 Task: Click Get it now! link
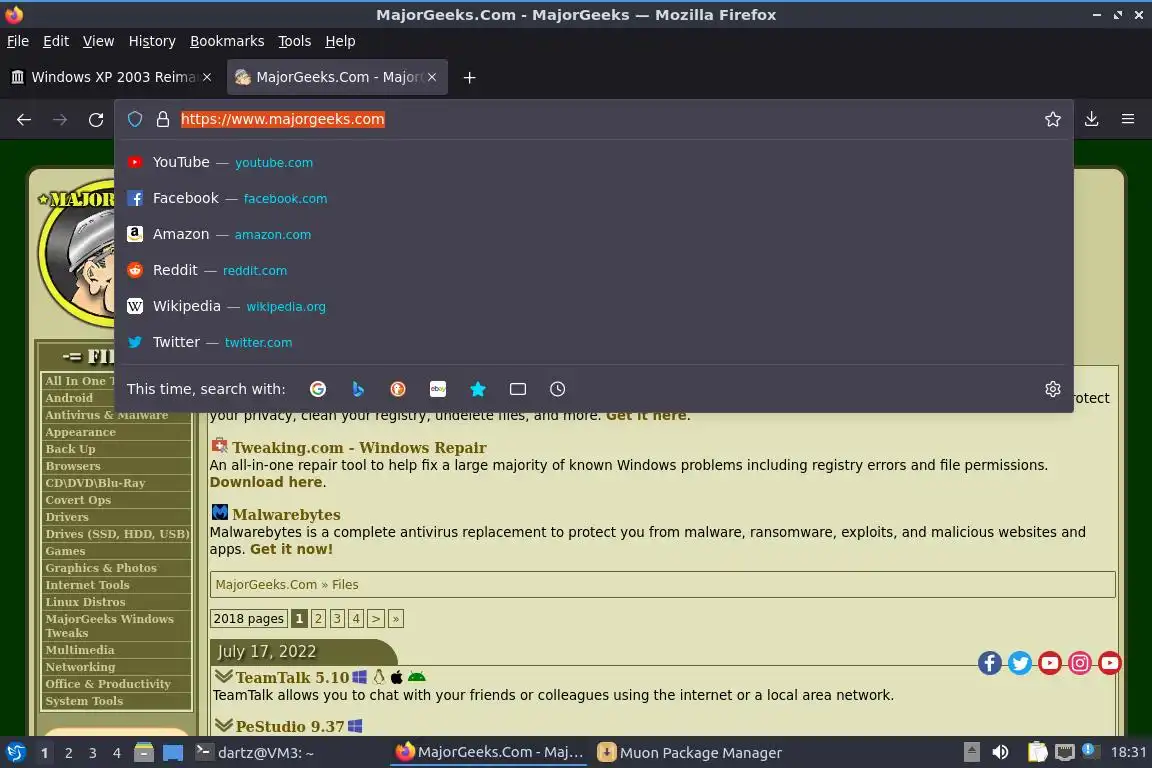pyautogui.click(x=291, y=549)
